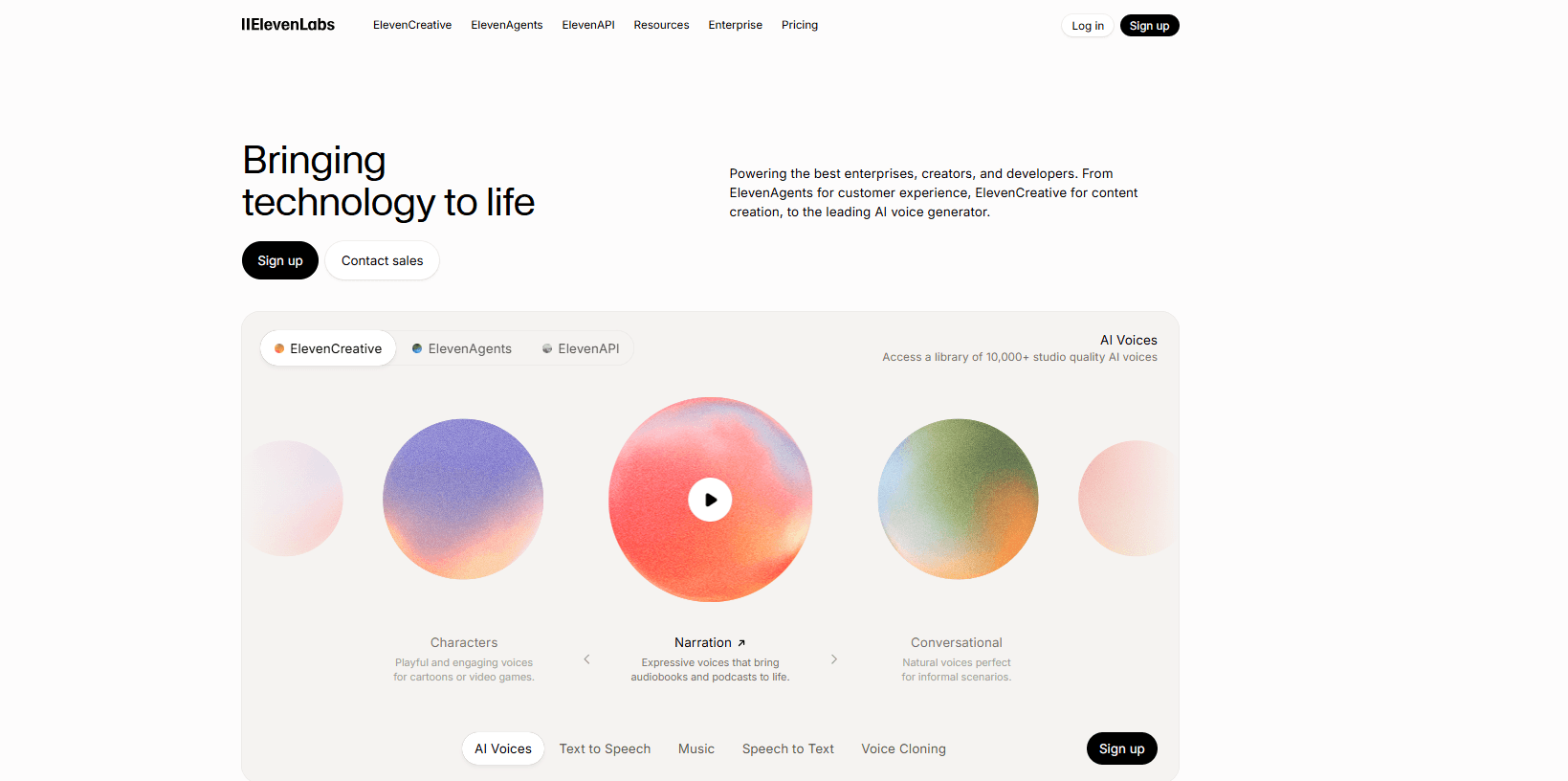Click the orange dot icon beside ElevenCreative
This screenshot has height=781, width=1568.
click(279, 348)
